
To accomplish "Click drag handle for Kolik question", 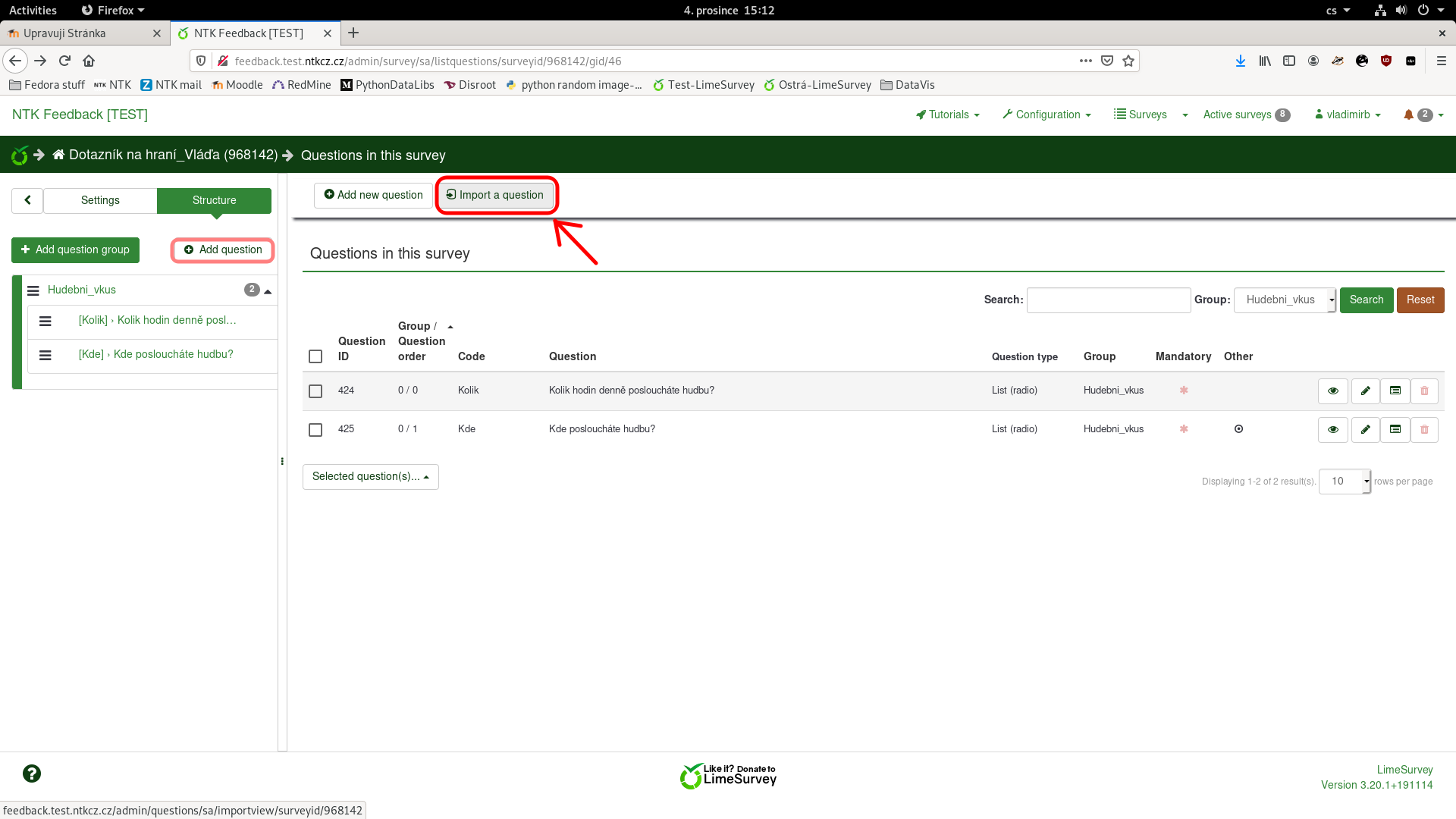I will point(45,321).
